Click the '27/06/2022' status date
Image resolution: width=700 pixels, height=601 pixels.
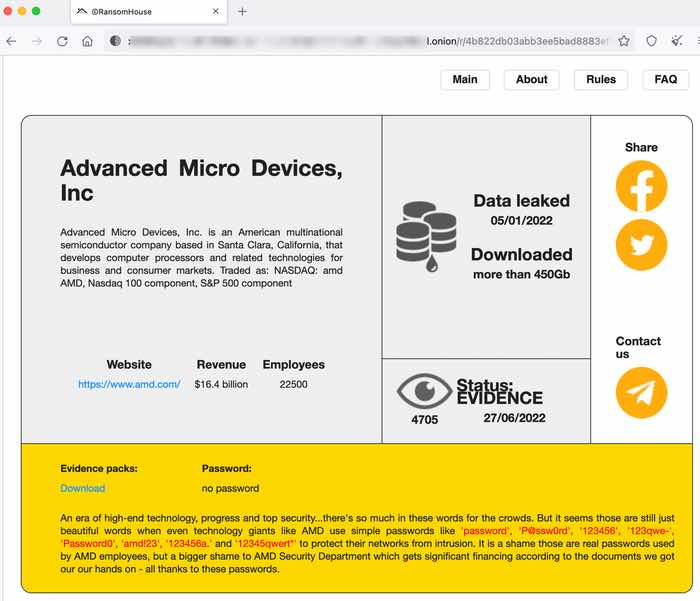pyautogui.click(x=514, y=418)
